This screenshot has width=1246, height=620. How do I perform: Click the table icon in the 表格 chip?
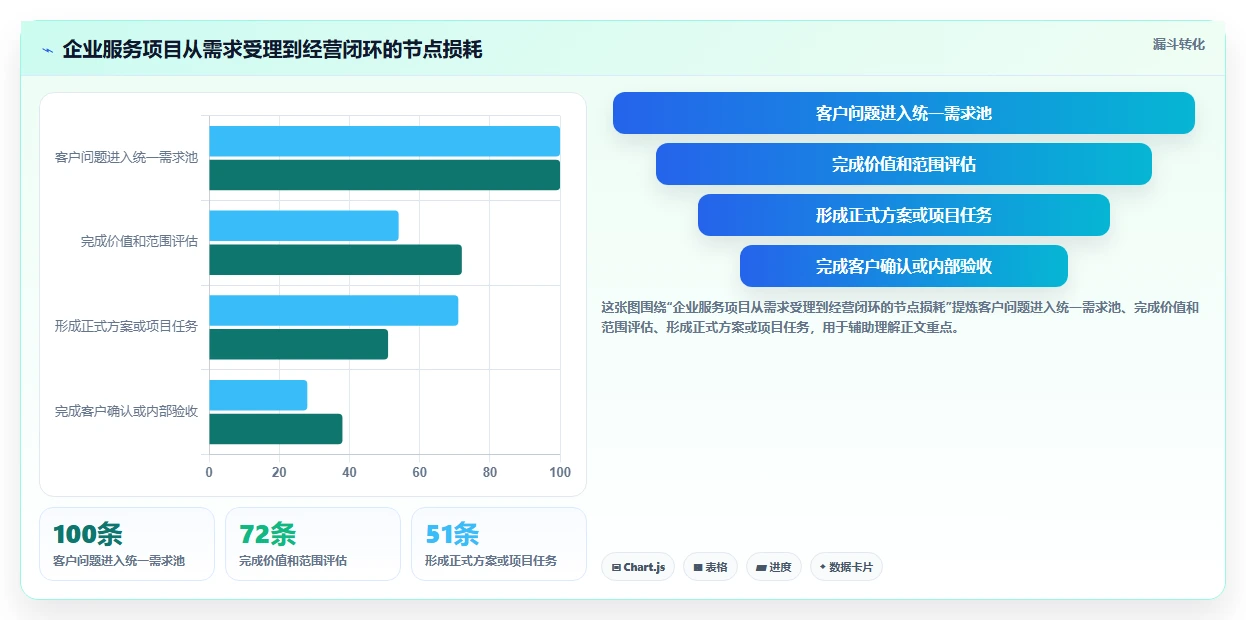[698, 567]
